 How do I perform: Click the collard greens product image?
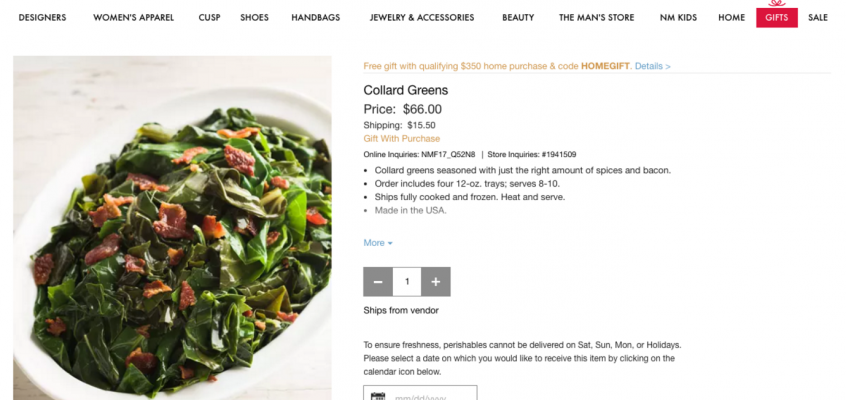[172, 228]
